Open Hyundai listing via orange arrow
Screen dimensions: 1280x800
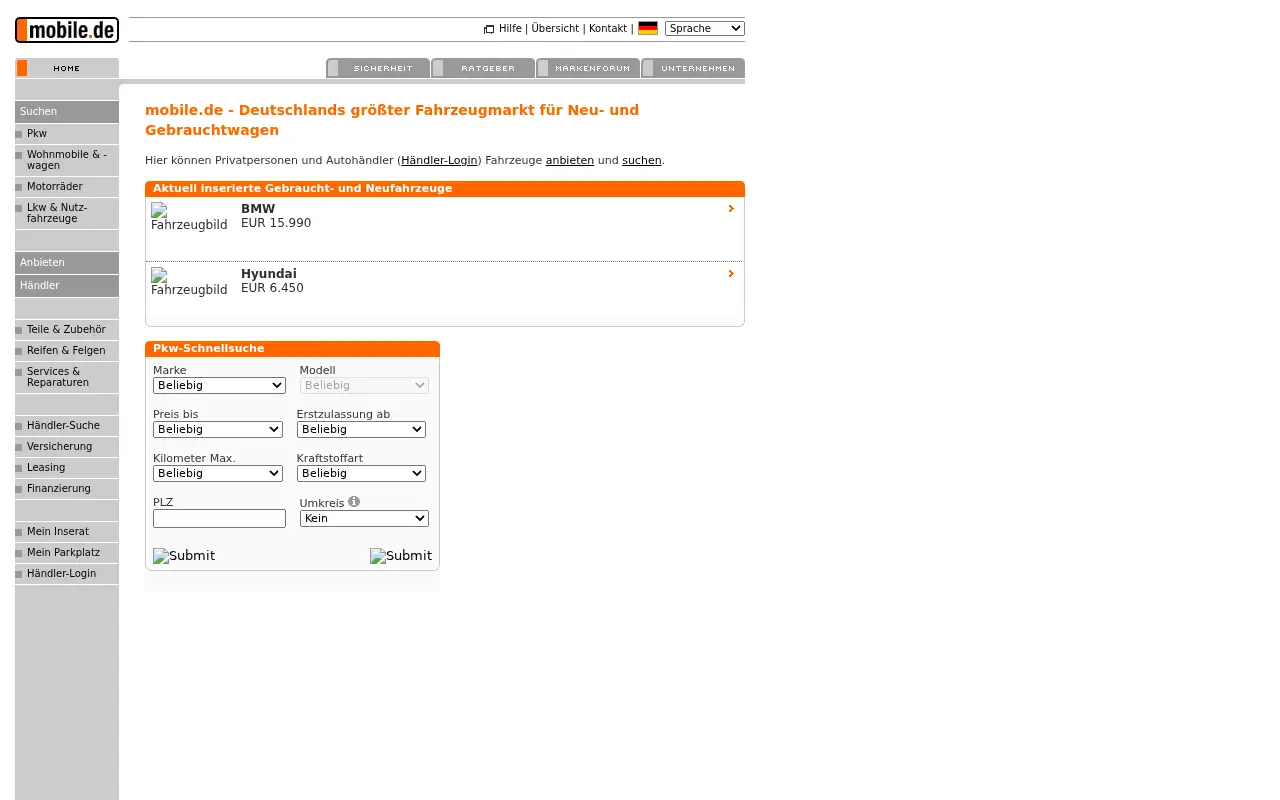[731, 273]
